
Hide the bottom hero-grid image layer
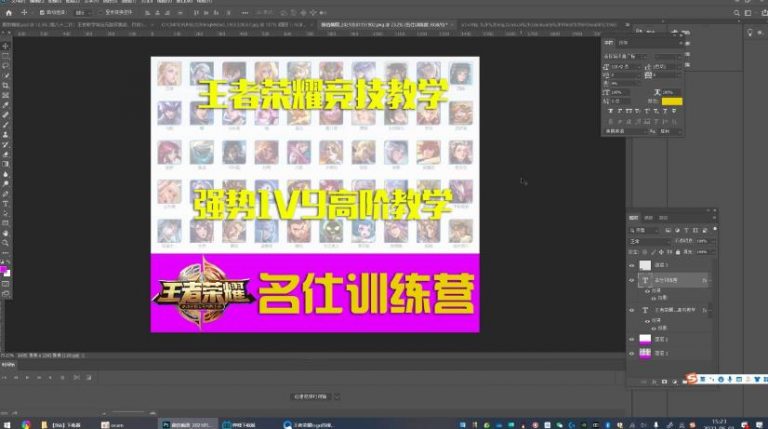pos(632,353)
